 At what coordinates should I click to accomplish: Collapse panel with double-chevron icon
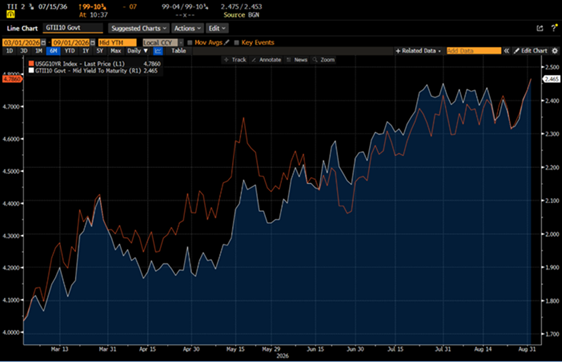click(506, 51)
